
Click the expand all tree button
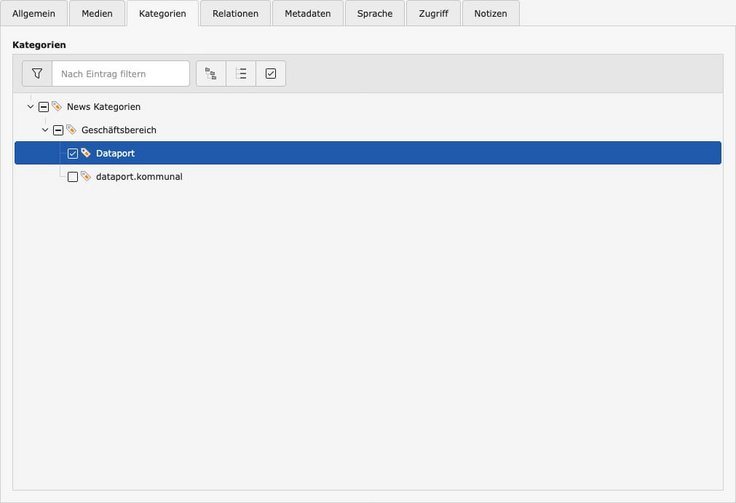click(211, 74)
